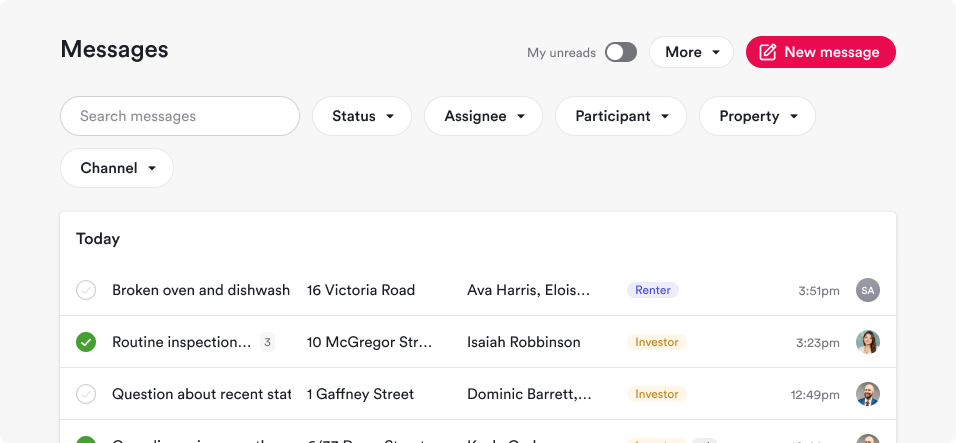Image resolution: width=956 pixels, height=443 pixels.
Task: Focus the Search messages field
Action: click(180, 116)
